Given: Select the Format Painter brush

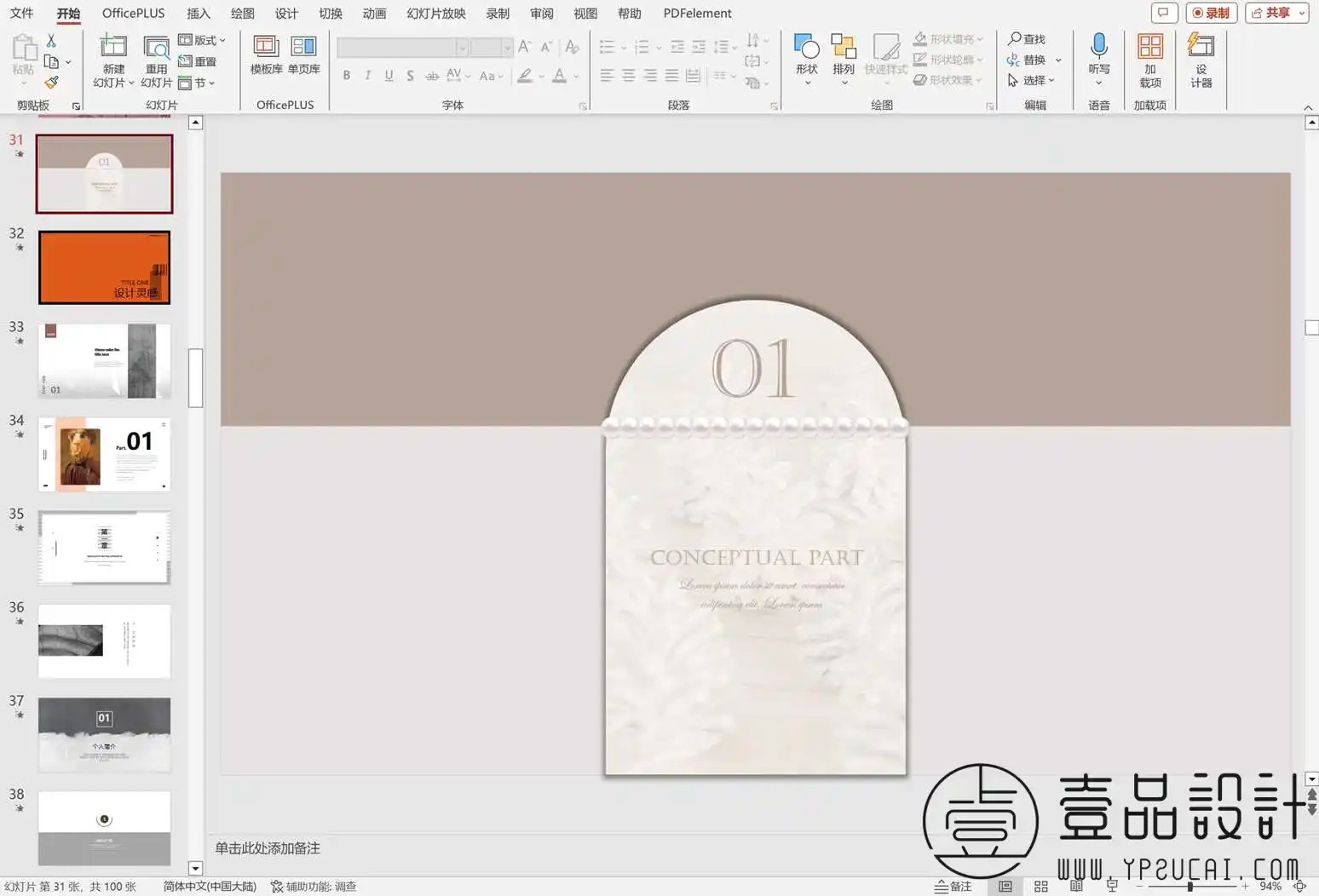Looking at the screenshot, I should tap(51, 83).
